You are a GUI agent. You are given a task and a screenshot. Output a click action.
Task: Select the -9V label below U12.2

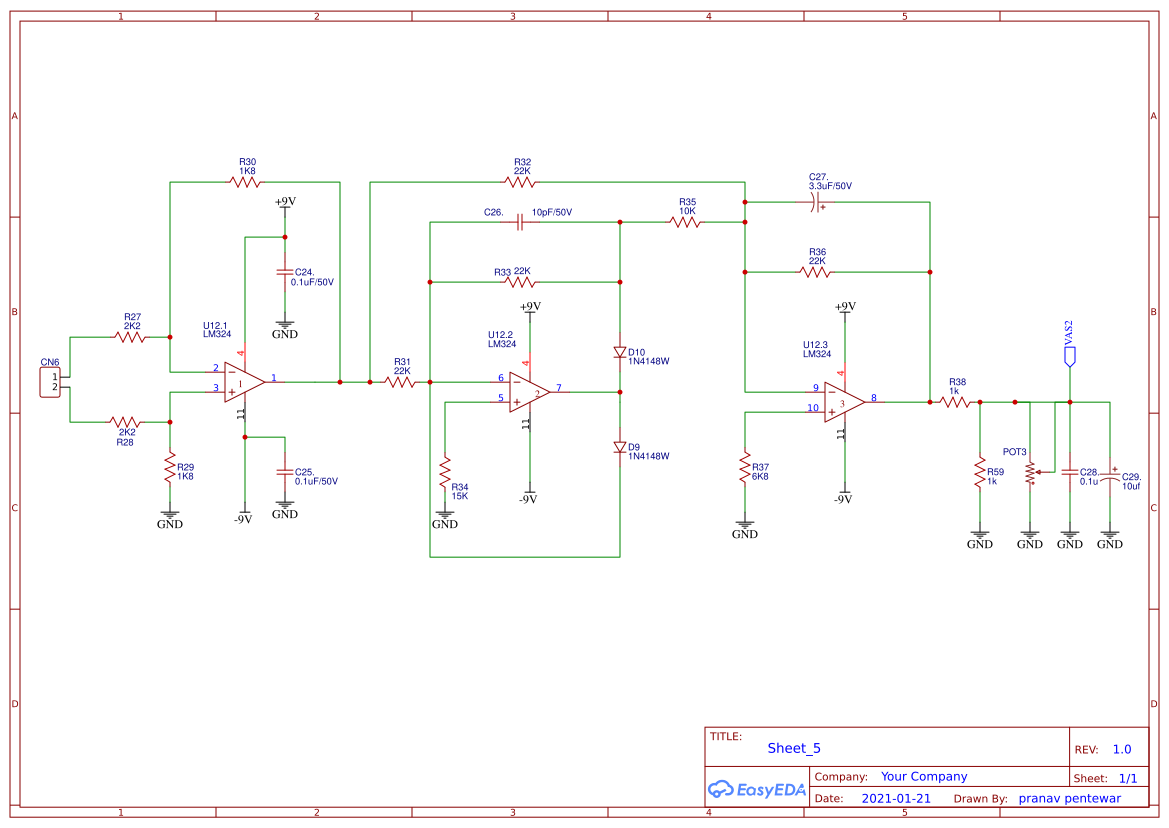coord(529,499)
